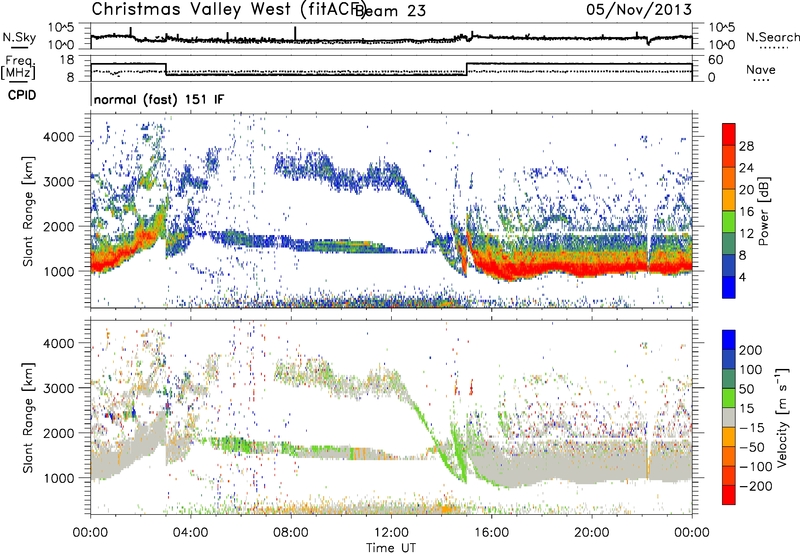Screen dimensions: 800x554
Task: Click the '2000' tick on the power panel
Action: click(x=58, y=226)
